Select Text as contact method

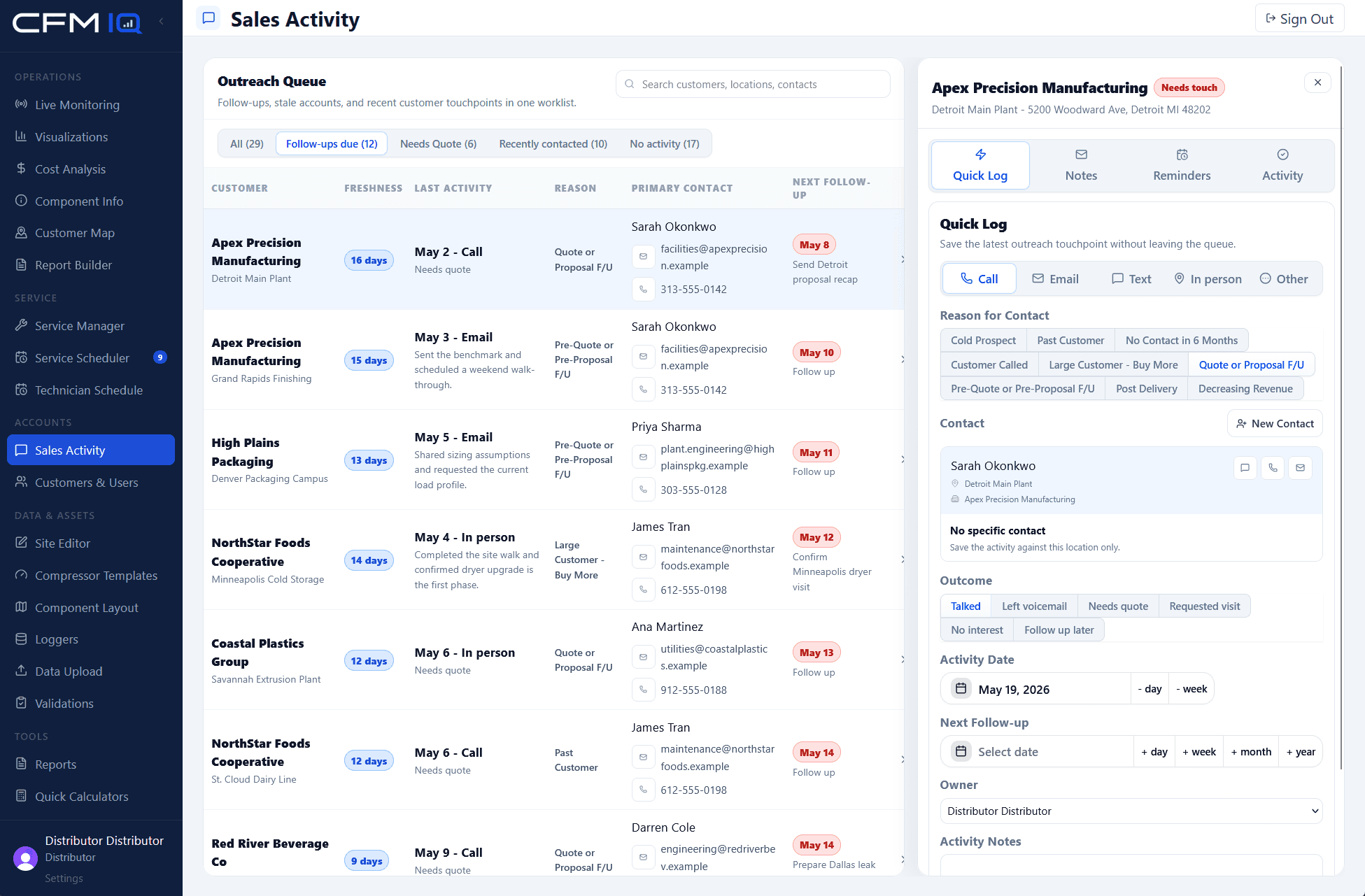point(1131,278)
